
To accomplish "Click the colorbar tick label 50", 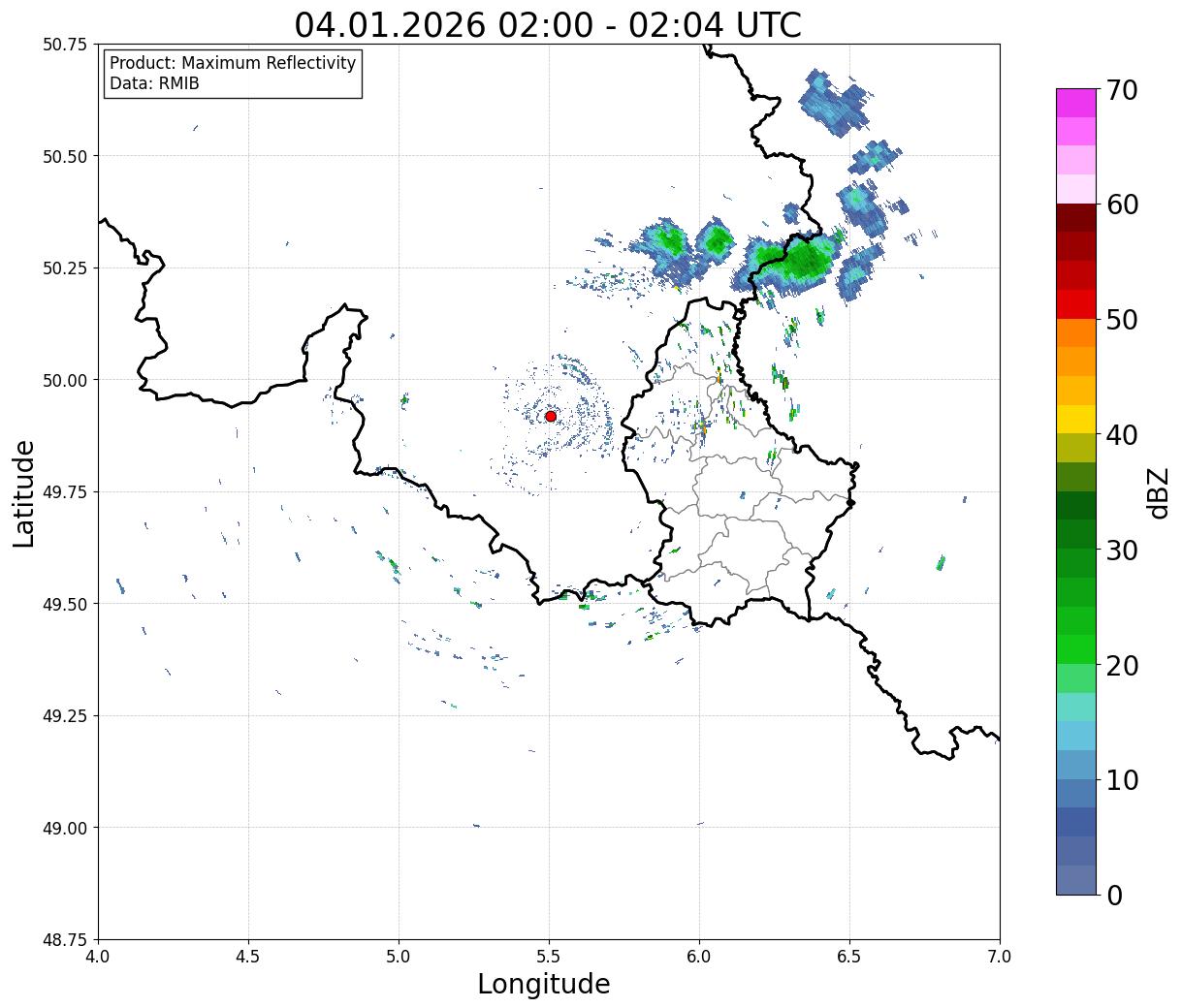I will coord(1121,320).
